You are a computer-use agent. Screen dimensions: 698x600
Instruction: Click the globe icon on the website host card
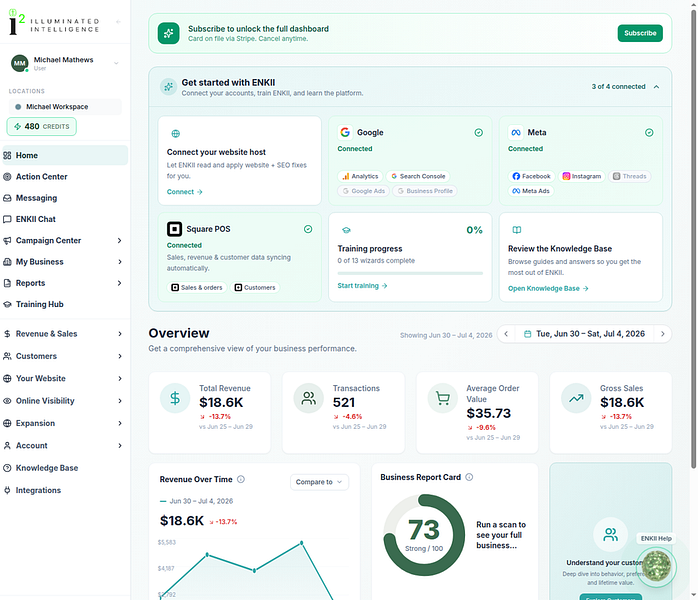pyautogui.click(x=176, y=134)
